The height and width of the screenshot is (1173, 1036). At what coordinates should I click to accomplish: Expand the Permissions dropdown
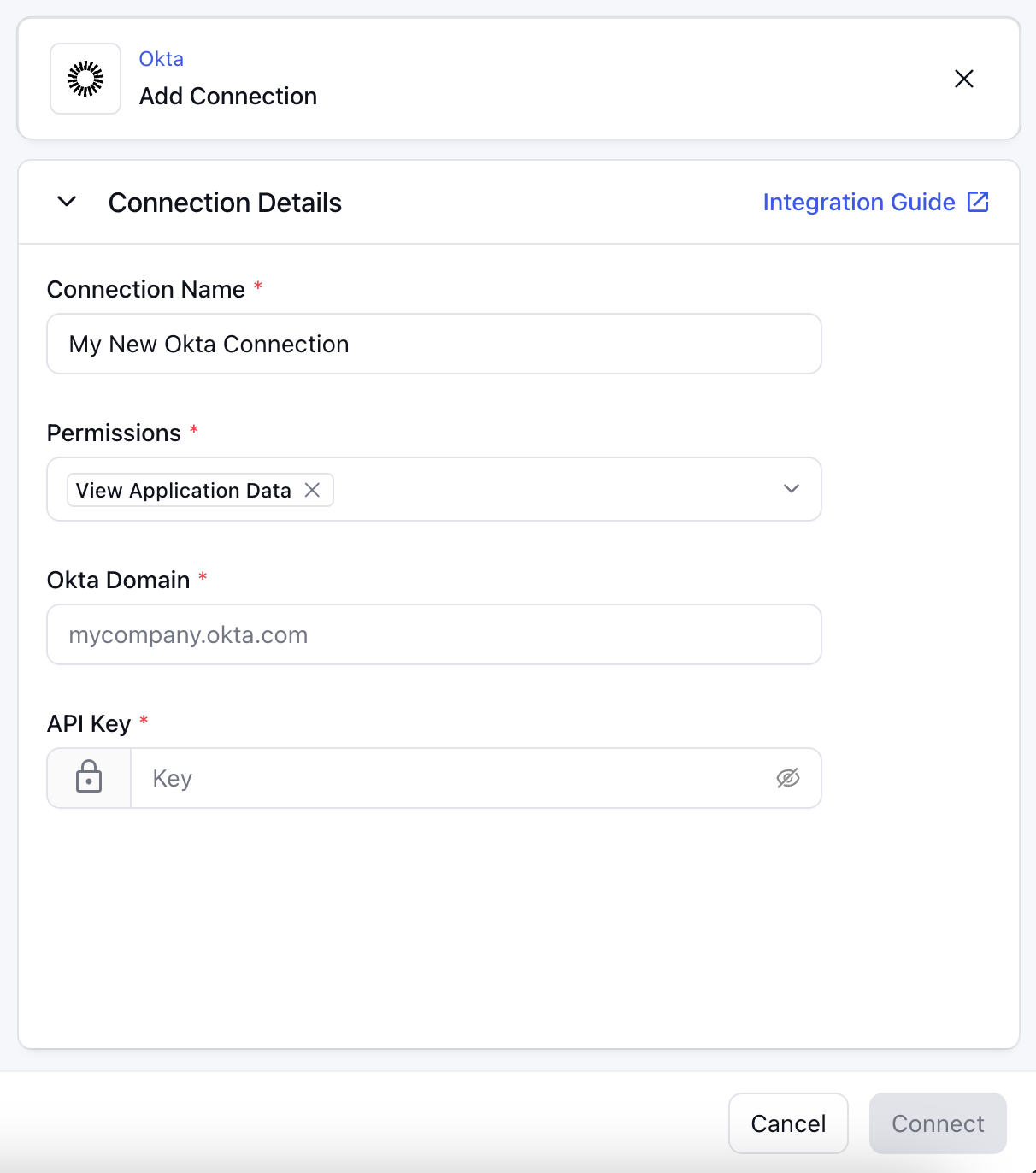[792, 489]
